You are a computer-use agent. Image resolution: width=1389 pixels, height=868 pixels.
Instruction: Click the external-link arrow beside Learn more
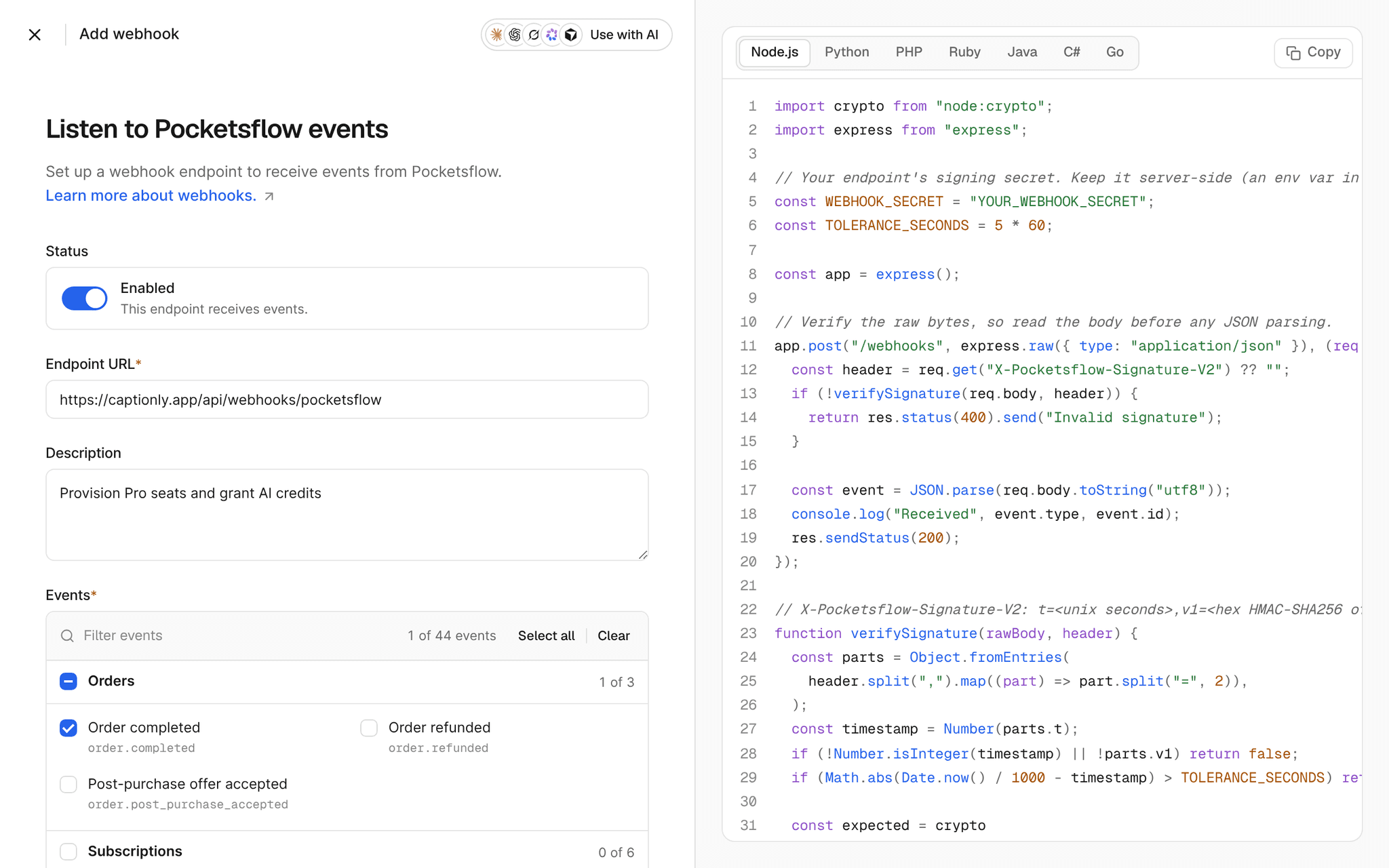(x=269, y=196)
